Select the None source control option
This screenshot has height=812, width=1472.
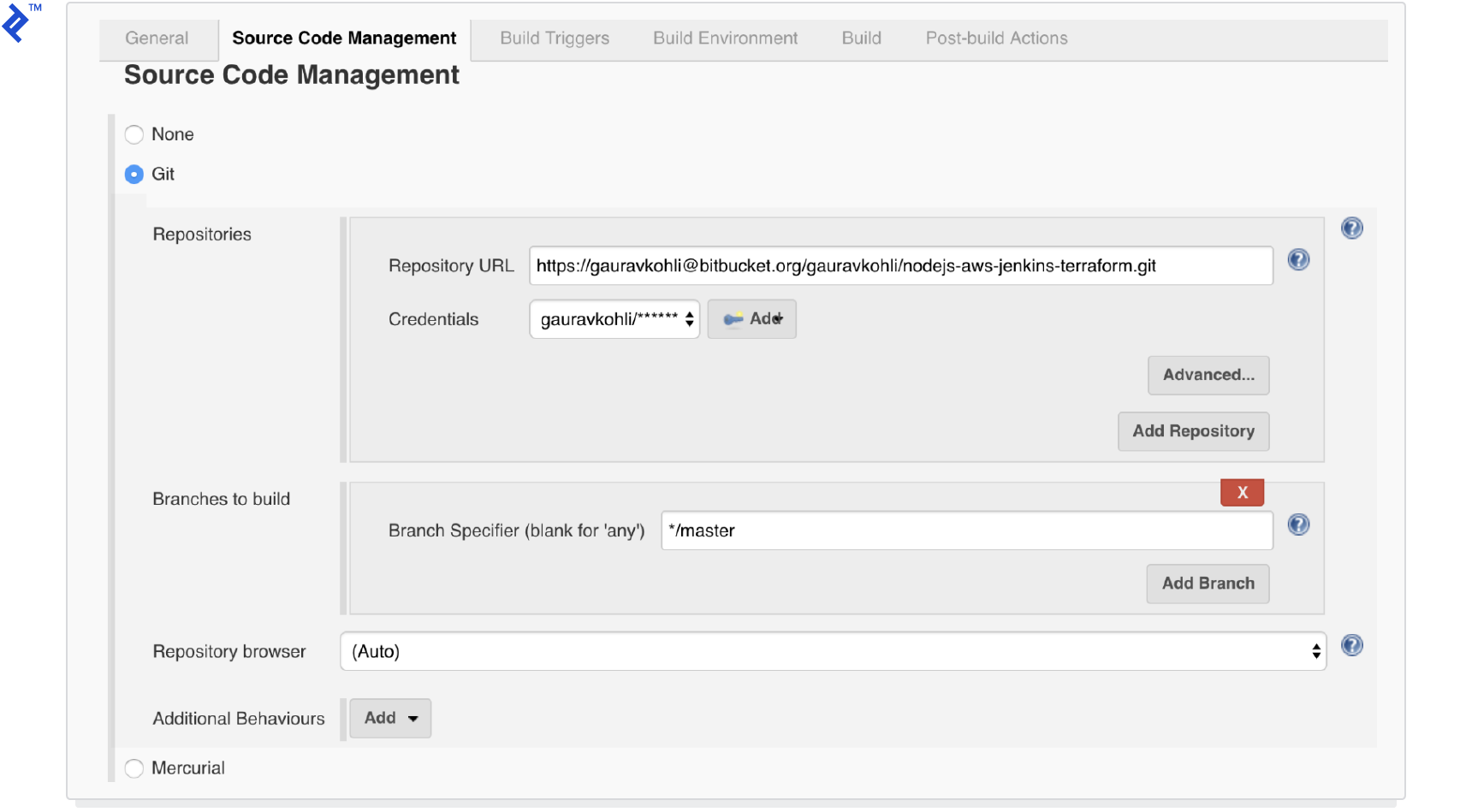[134, 134]
